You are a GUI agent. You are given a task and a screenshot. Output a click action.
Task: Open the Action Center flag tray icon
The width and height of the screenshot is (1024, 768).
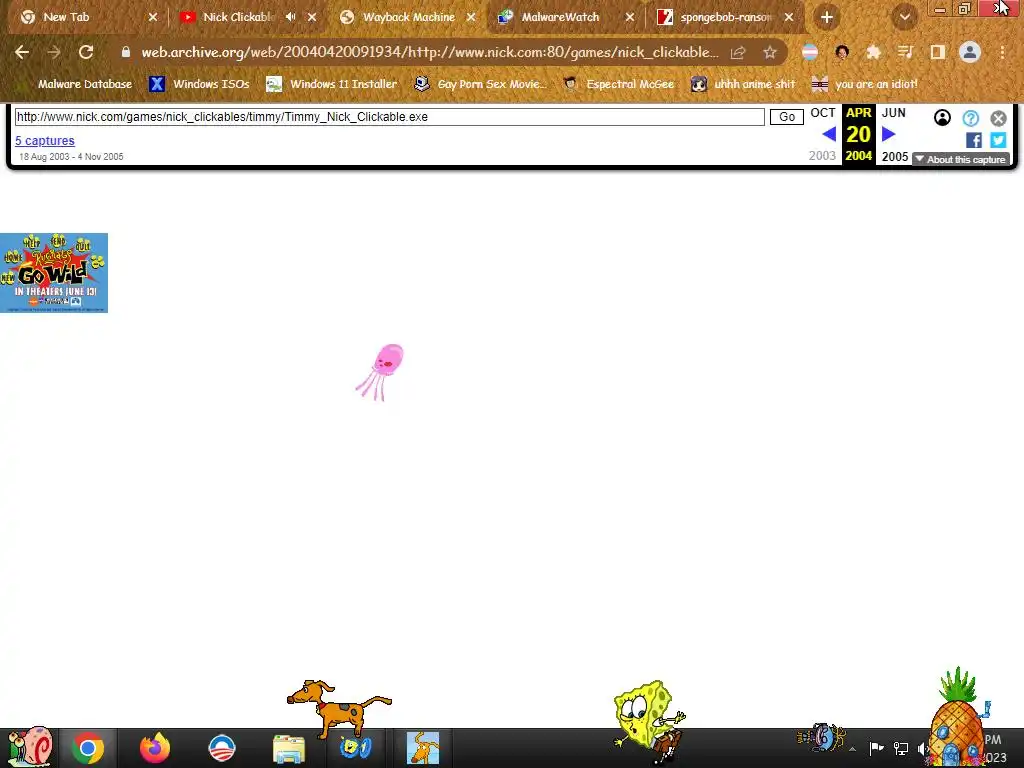(876, 748)
